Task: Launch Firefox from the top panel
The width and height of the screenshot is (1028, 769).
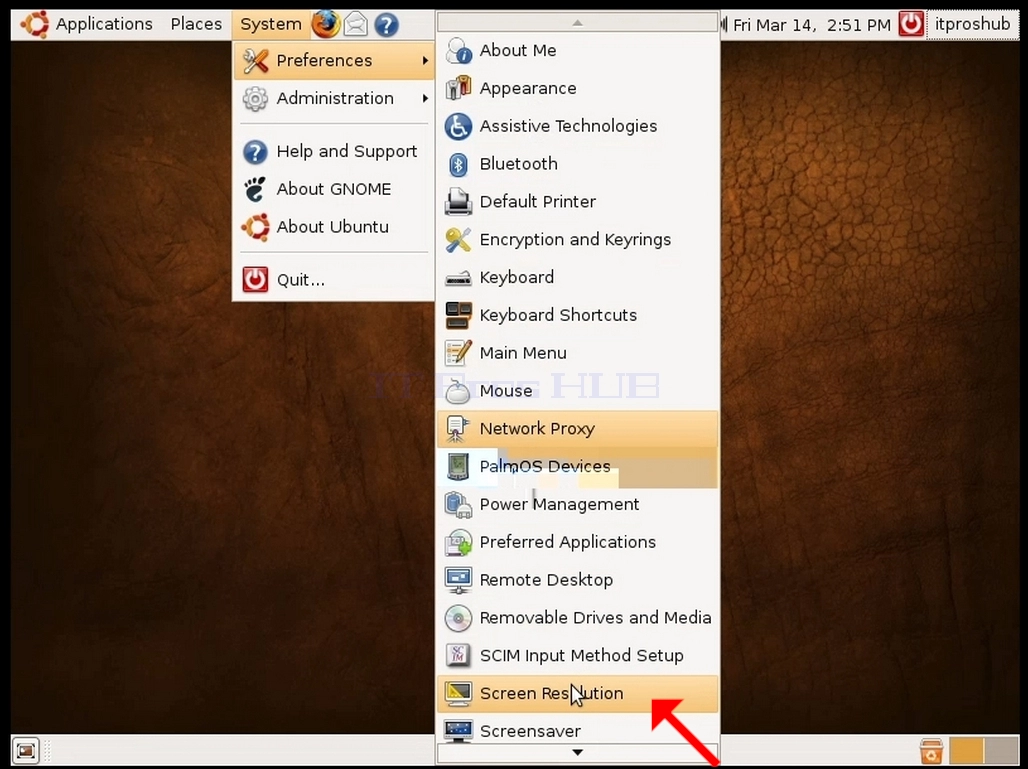Action: [326, 25]
